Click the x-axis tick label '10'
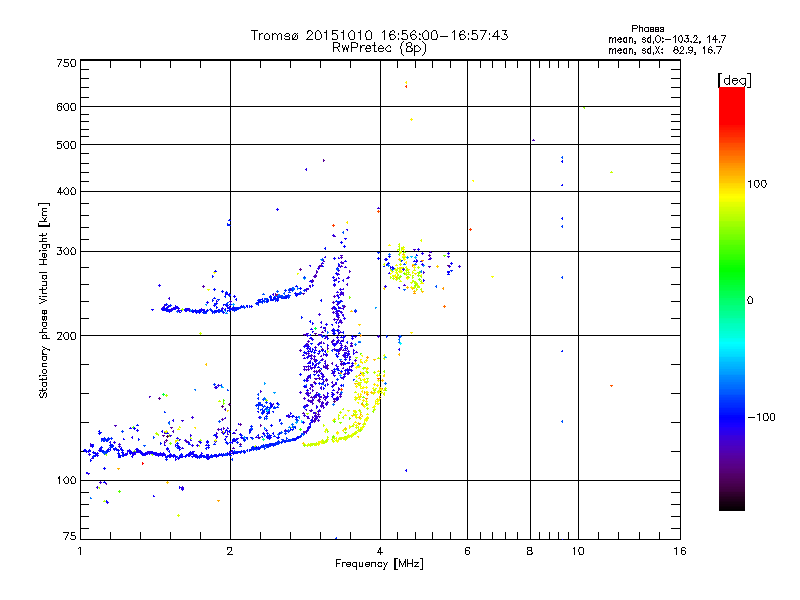Viewport: 800px width, 600px height. [x=578, y=551]
